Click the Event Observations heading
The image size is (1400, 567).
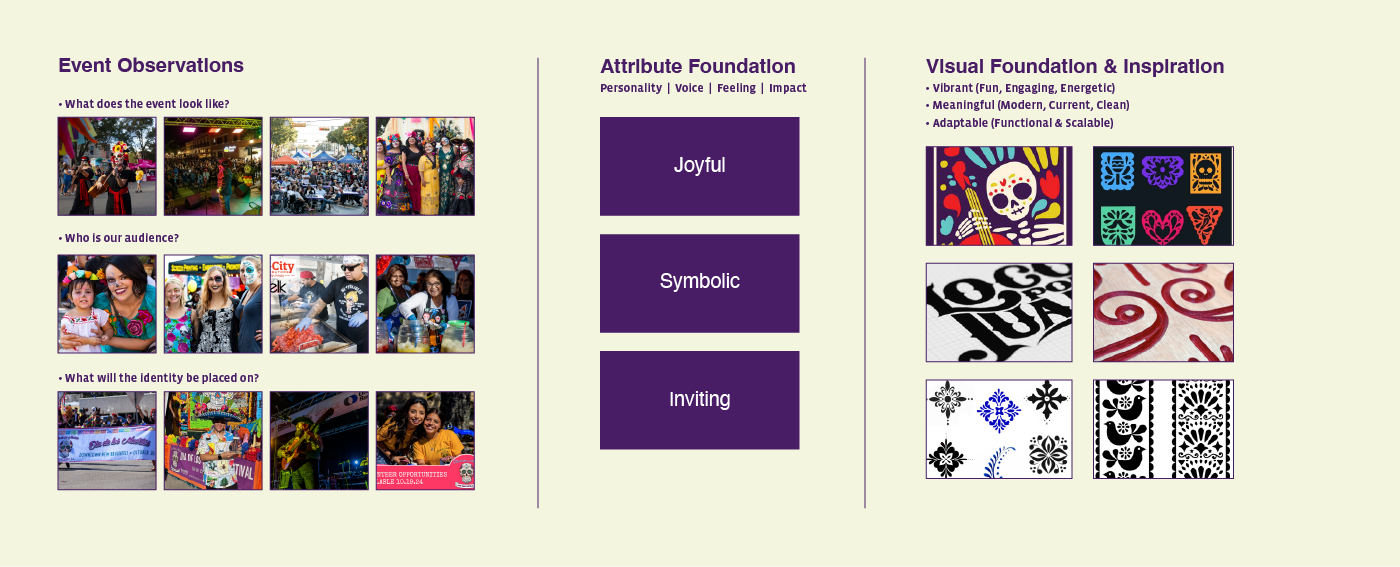[x=151, y=66]
